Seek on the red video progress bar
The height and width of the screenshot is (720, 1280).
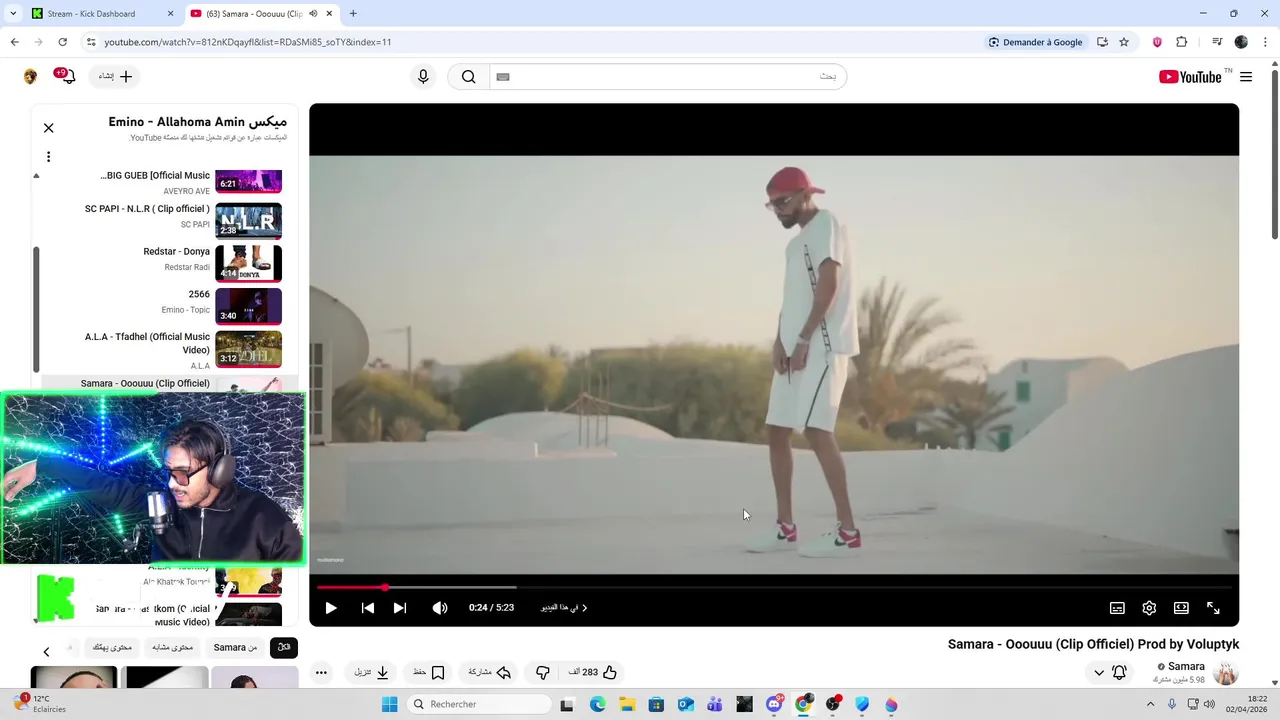tap(774, 587)
